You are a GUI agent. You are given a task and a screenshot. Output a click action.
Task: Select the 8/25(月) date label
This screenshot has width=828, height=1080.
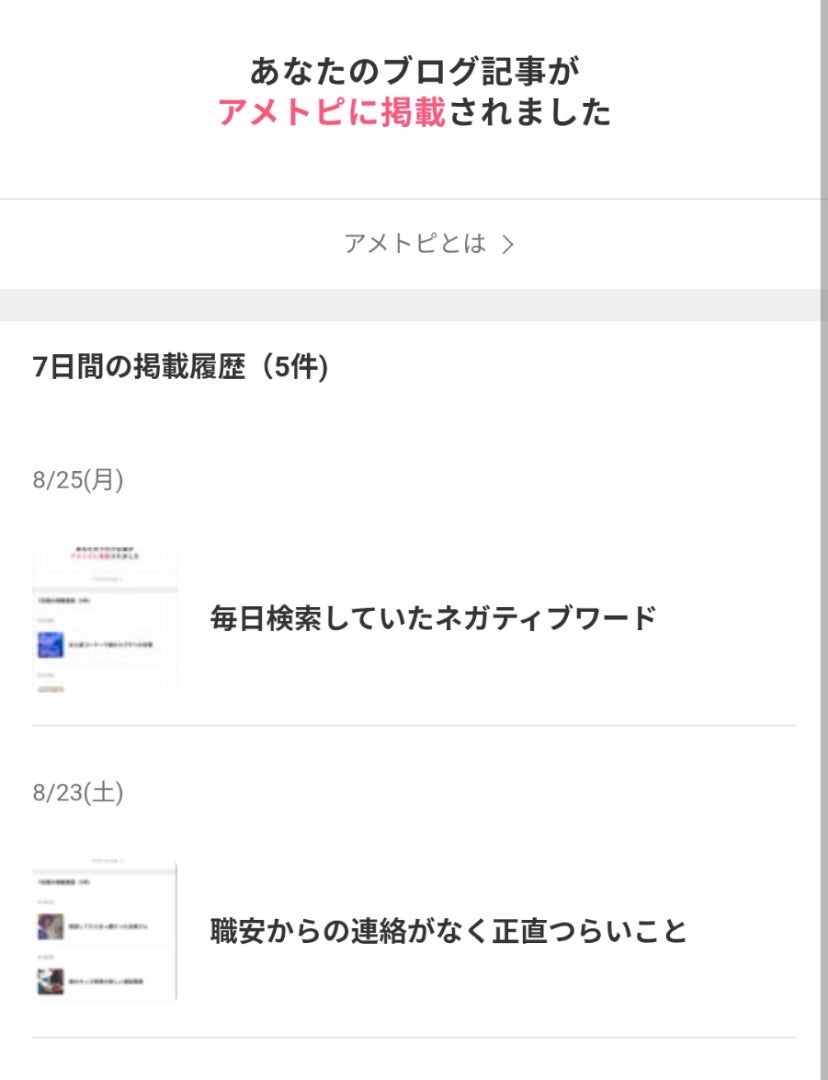coord(78,480)
